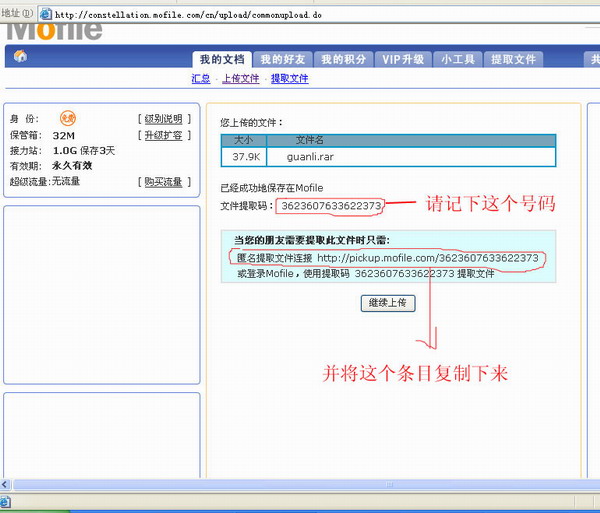Viewport: 600px width, 513px height.
Task: Switch to the 提取文件 tab
Action: click(514, 59)
